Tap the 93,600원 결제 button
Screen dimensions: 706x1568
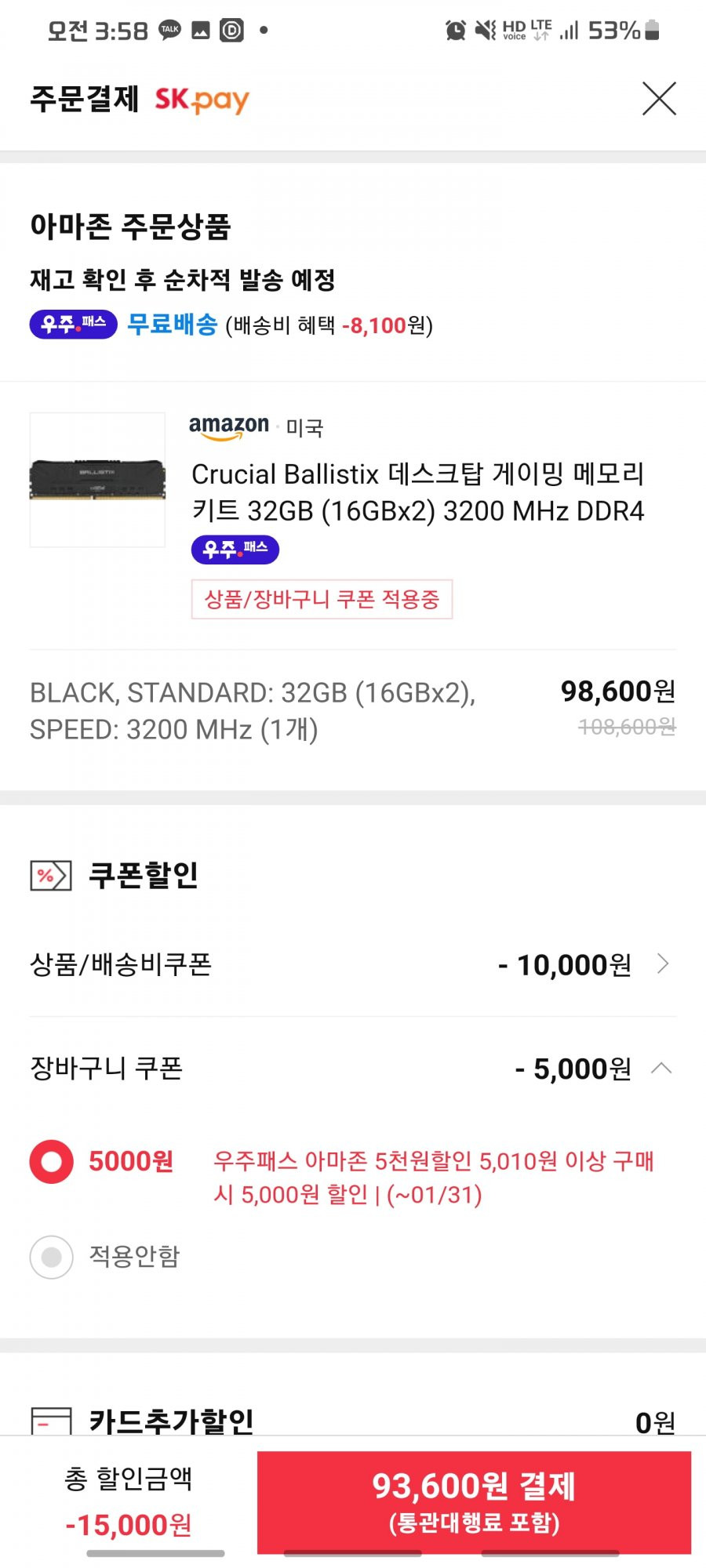click(474, 1502)
